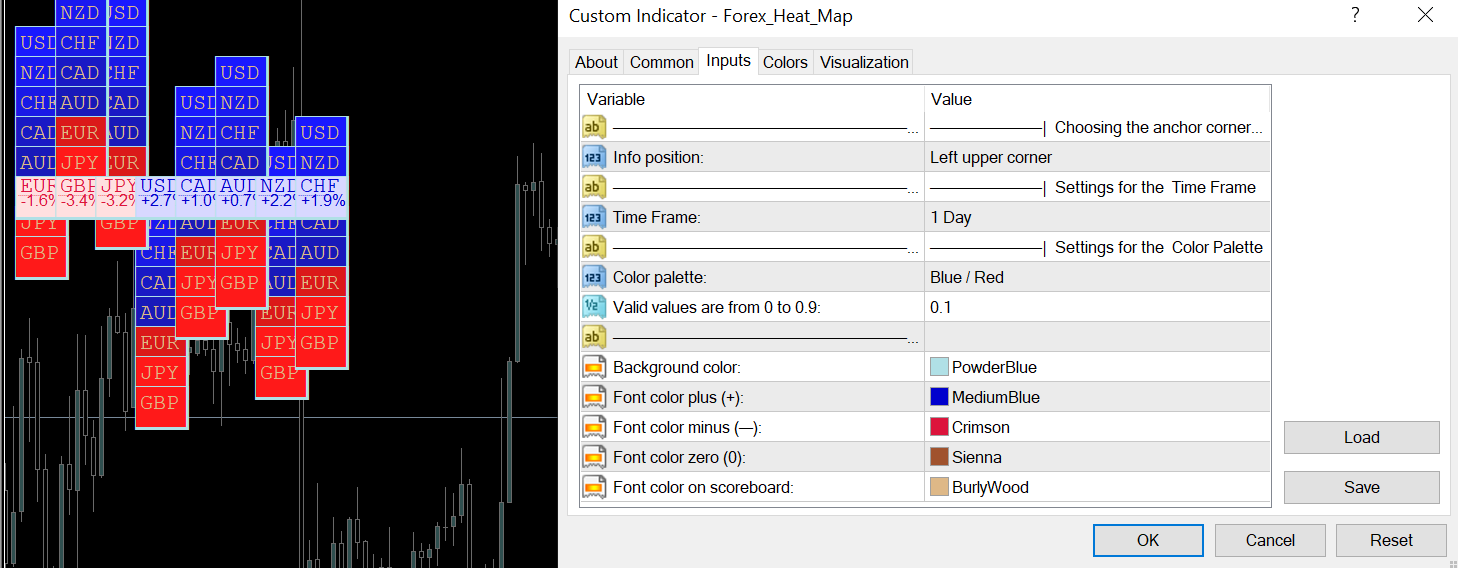The image size is (1458, 568).
Task: Go to the About tab
Action: click(x=596, y=62)
